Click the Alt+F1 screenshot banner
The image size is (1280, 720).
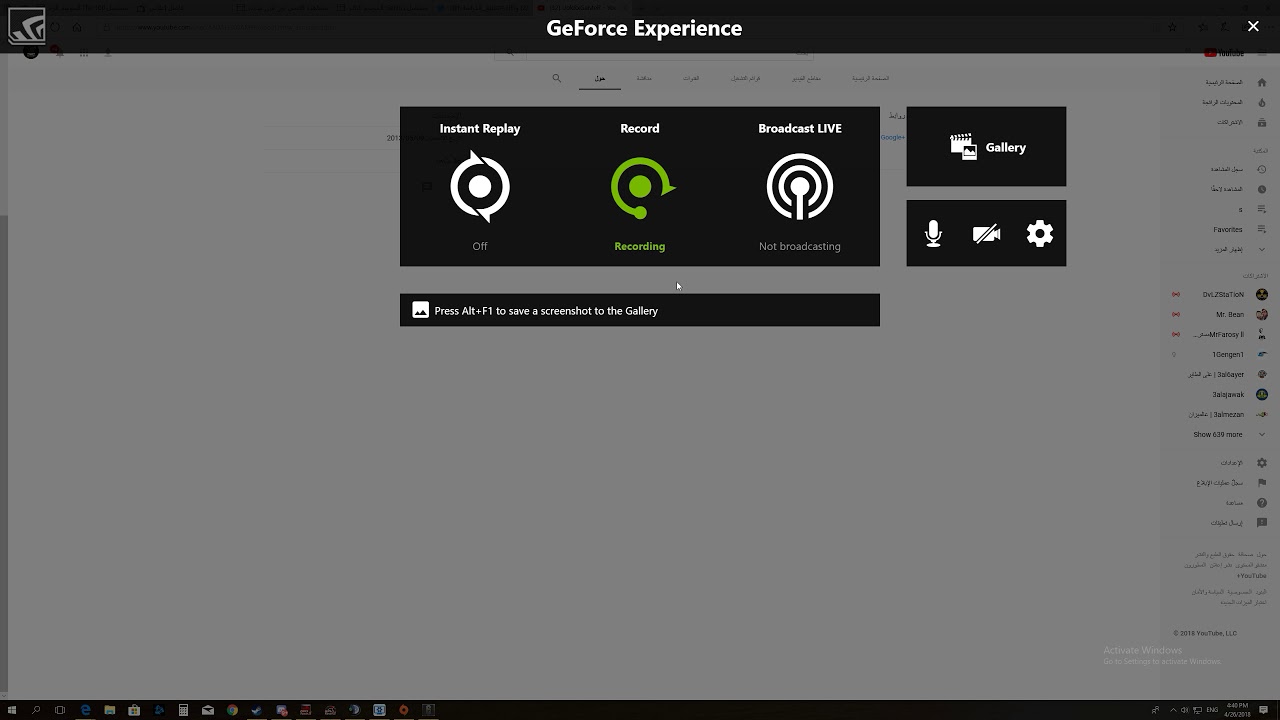(640, 310)
